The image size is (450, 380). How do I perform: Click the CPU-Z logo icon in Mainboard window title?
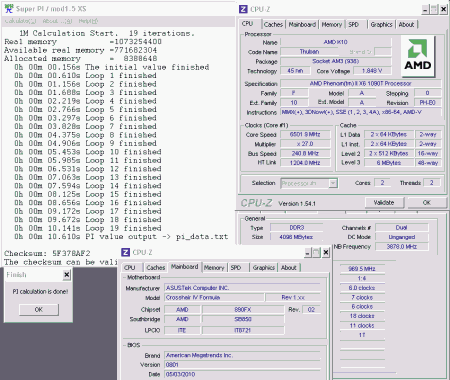tap(125, 252)
